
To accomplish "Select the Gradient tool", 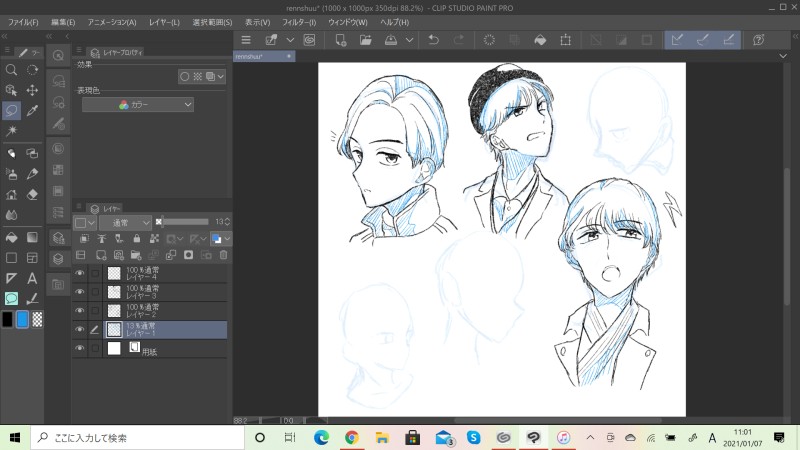I will click(32, 237).
